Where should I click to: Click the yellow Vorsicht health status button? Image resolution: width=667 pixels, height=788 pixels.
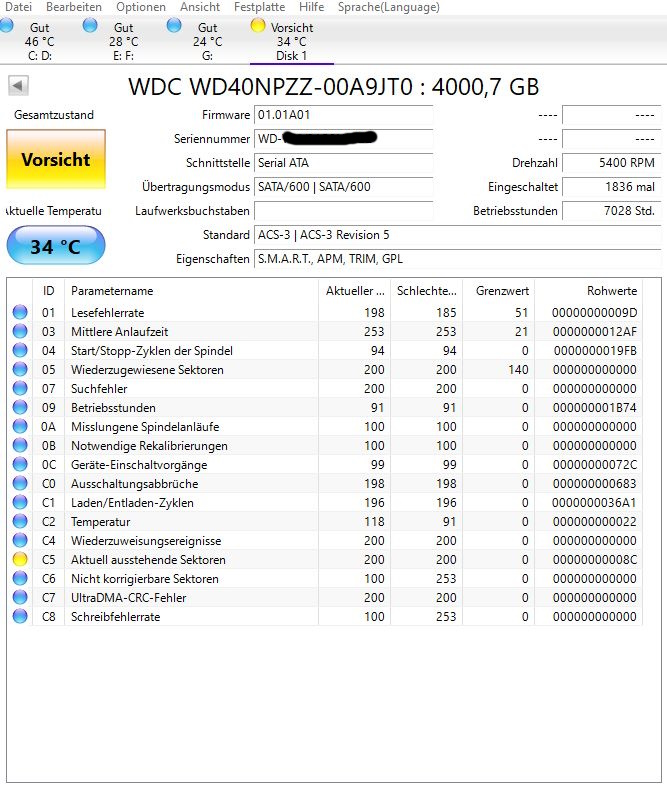tap(56, 159)
